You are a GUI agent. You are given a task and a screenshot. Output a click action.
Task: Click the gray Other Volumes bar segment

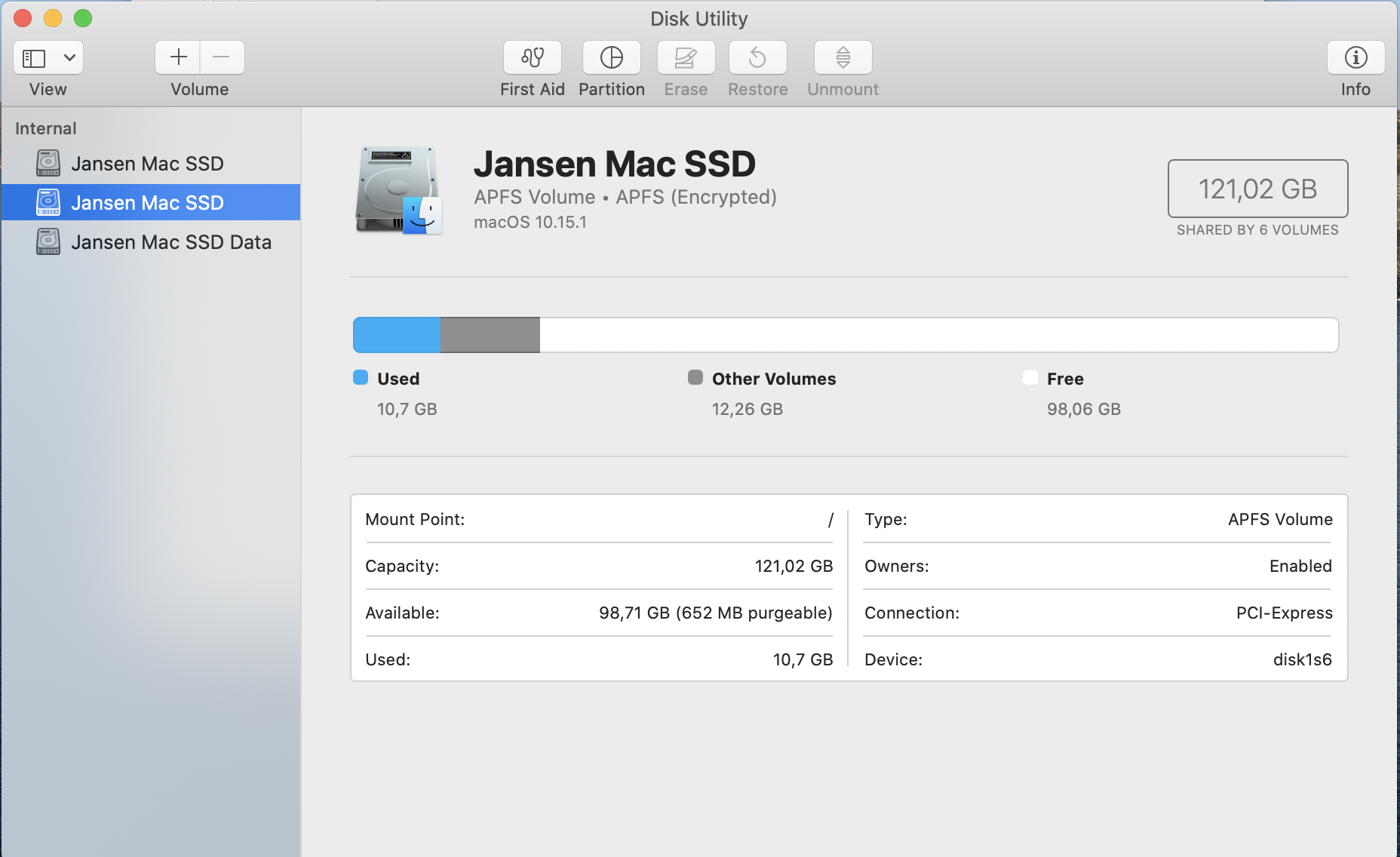click(490, 335)
